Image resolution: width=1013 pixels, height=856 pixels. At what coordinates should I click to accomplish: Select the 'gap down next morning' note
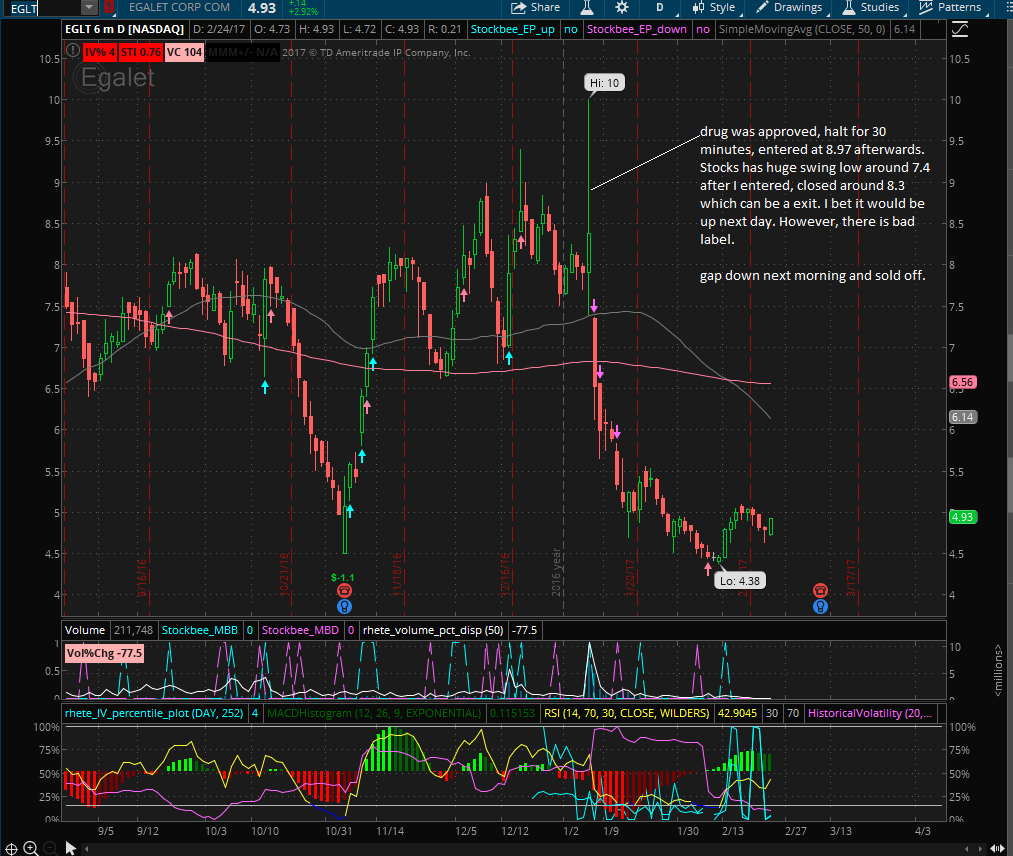pos(812,275)
